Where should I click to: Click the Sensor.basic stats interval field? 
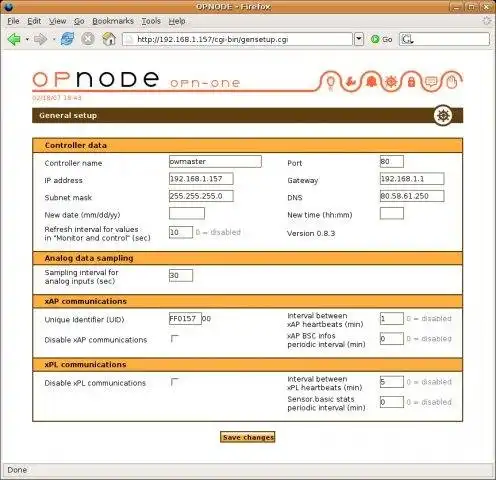pyautogui.click(x=392, y=402)
